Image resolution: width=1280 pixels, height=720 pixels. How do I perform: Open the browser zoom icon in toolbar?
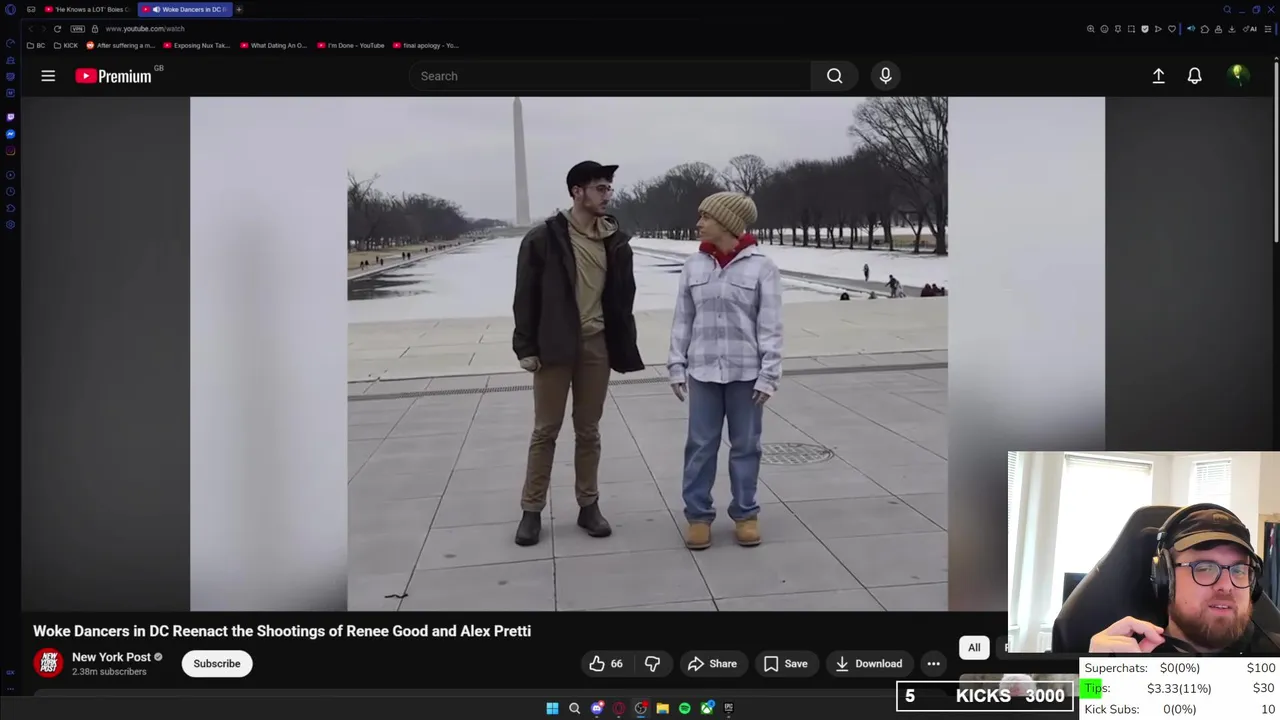pyautogui.click(x=1091, y=29)
